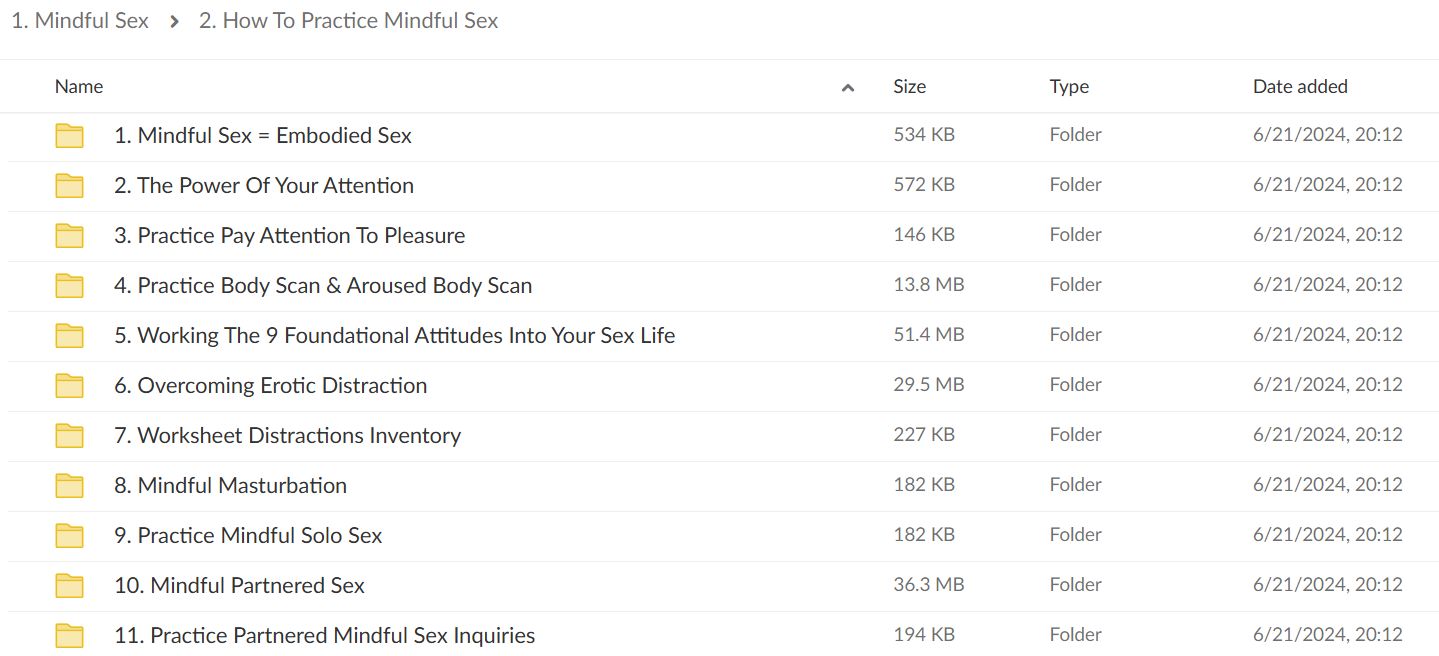Viewport: 1439px width, 656px height.
Task: Open the folder icon for Overcoming Erotic Distraction
Action: click(x=69, y=386)
